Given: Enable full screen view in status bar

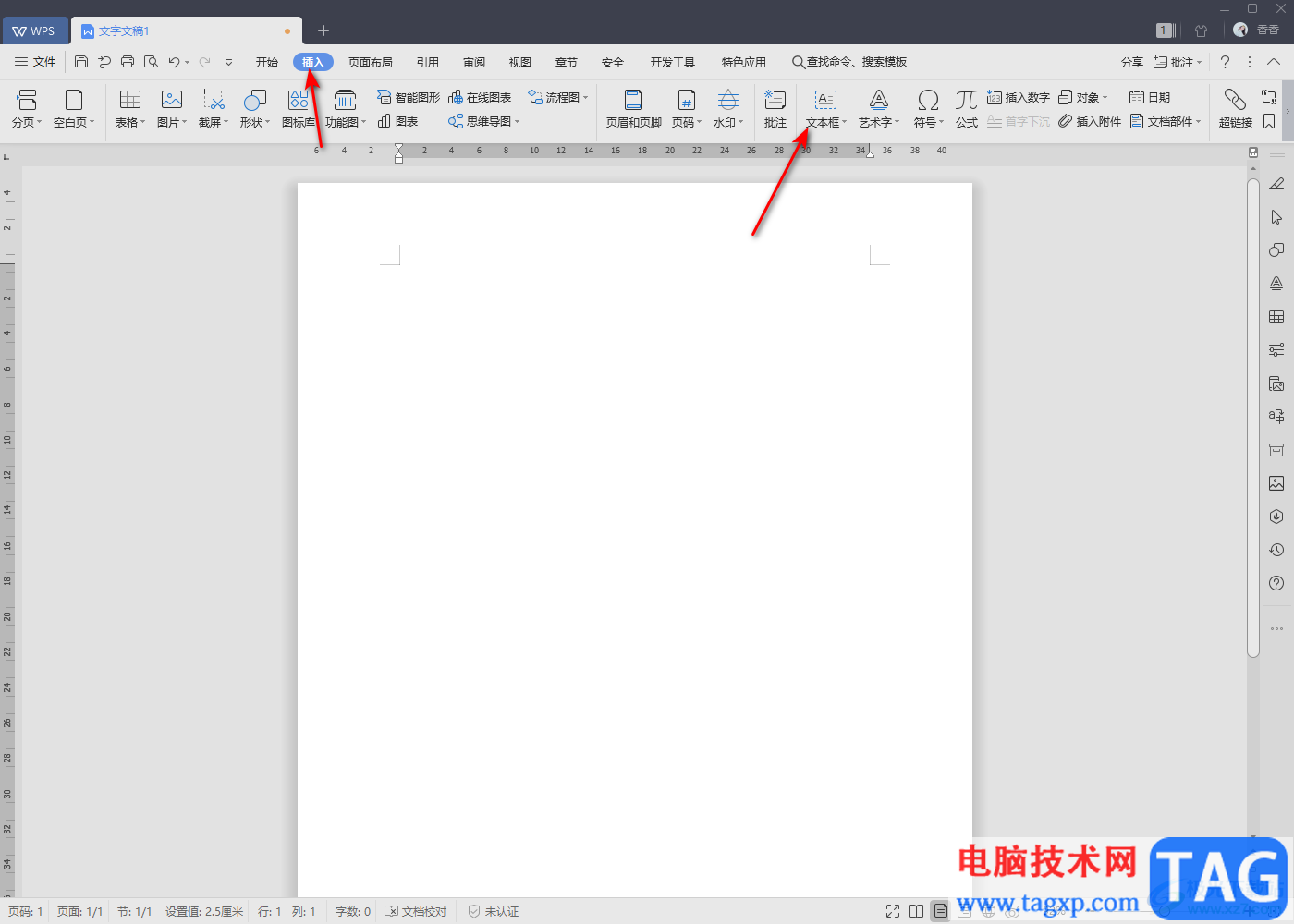Looking at the screenshot, I should pyautogui.click(x=893, y=911).
